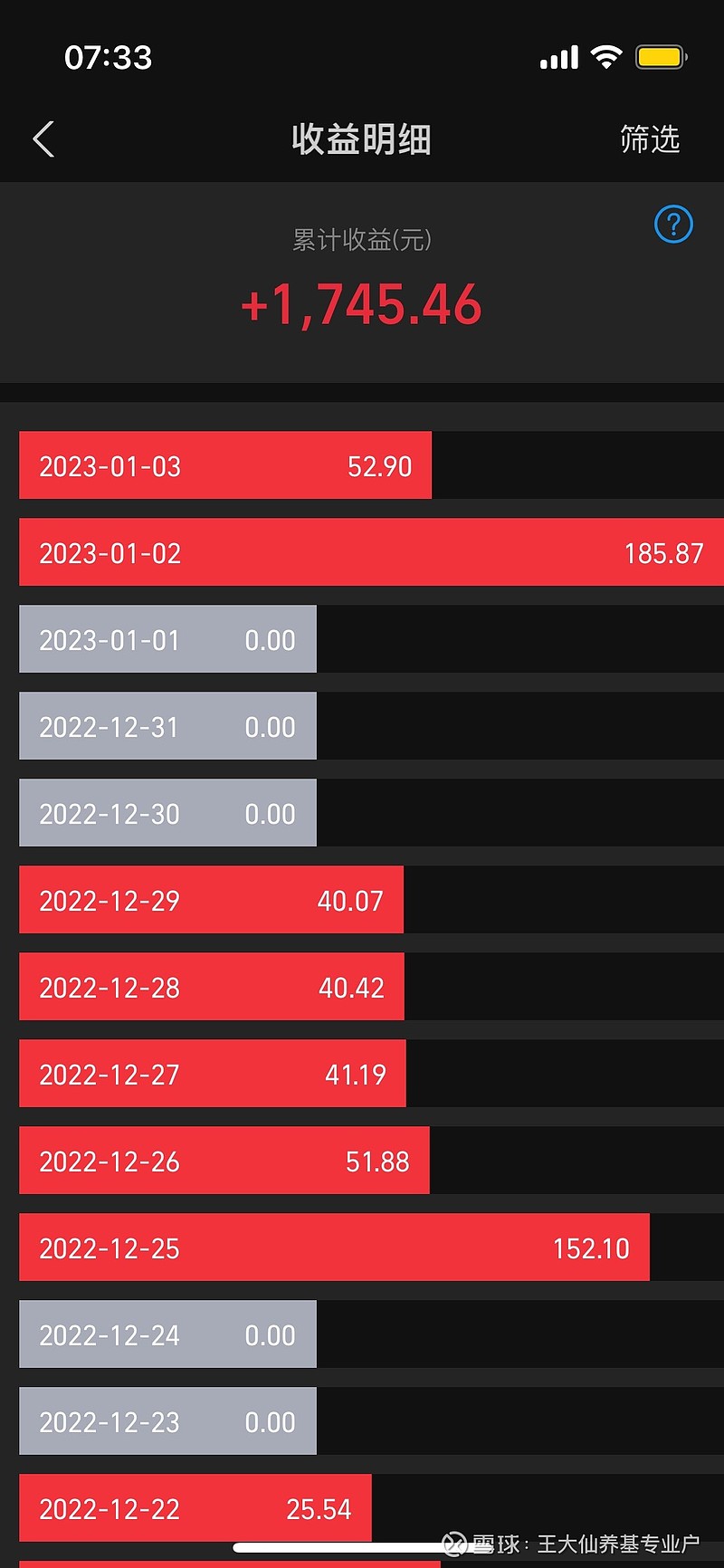
Task: Open the 2022-12-25 entry showing 152.10
Action: [x=334, y=1248]
